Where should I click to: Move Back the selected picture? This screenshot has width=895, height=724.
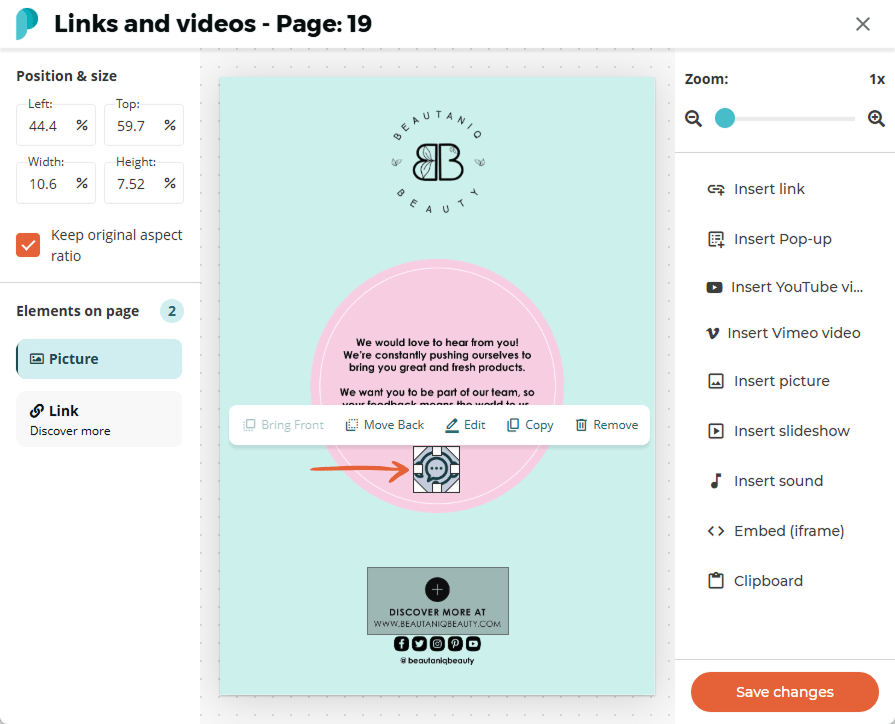pos(385,425)
